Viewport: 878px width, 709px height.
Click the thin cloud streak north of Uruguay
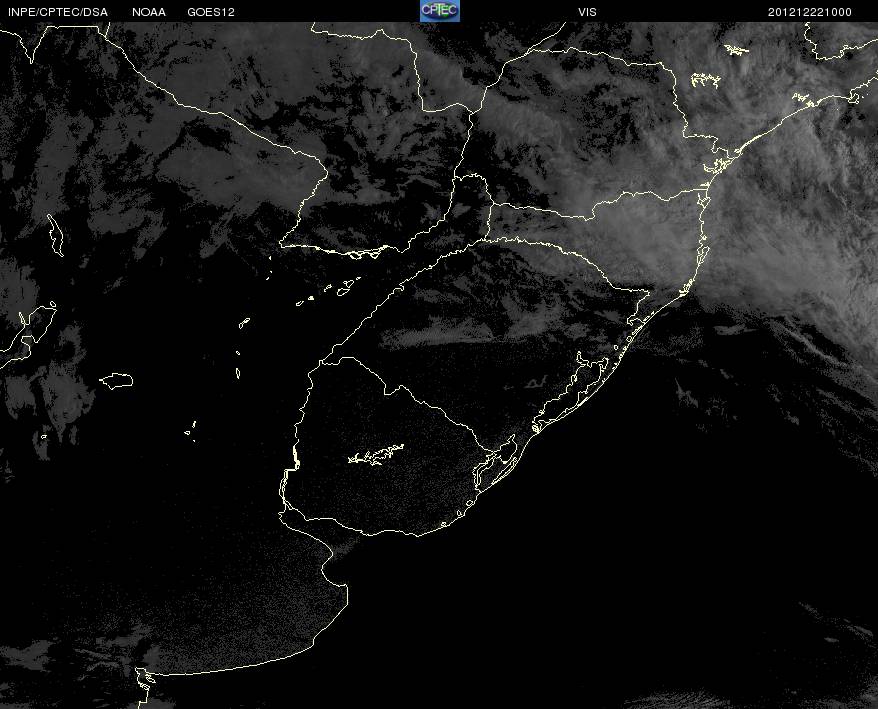pos(437,336)
